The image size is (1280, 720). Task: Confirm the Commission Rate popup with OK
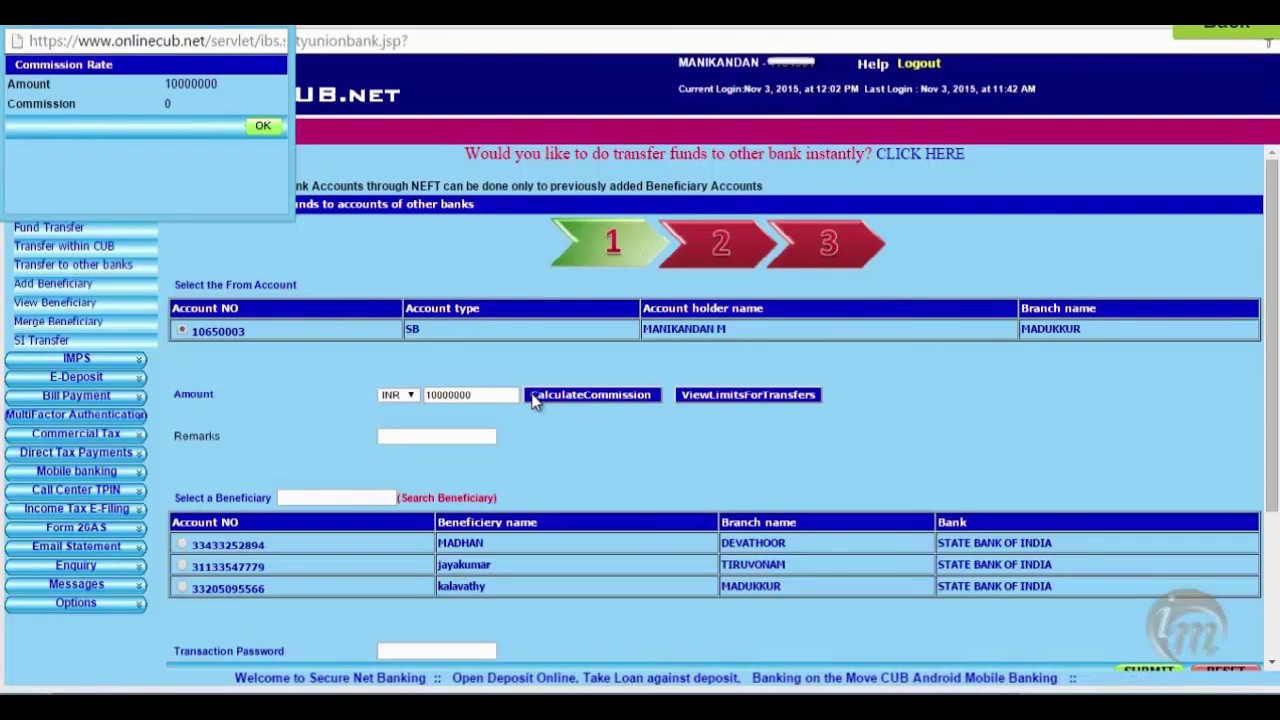tap(263, 126)
